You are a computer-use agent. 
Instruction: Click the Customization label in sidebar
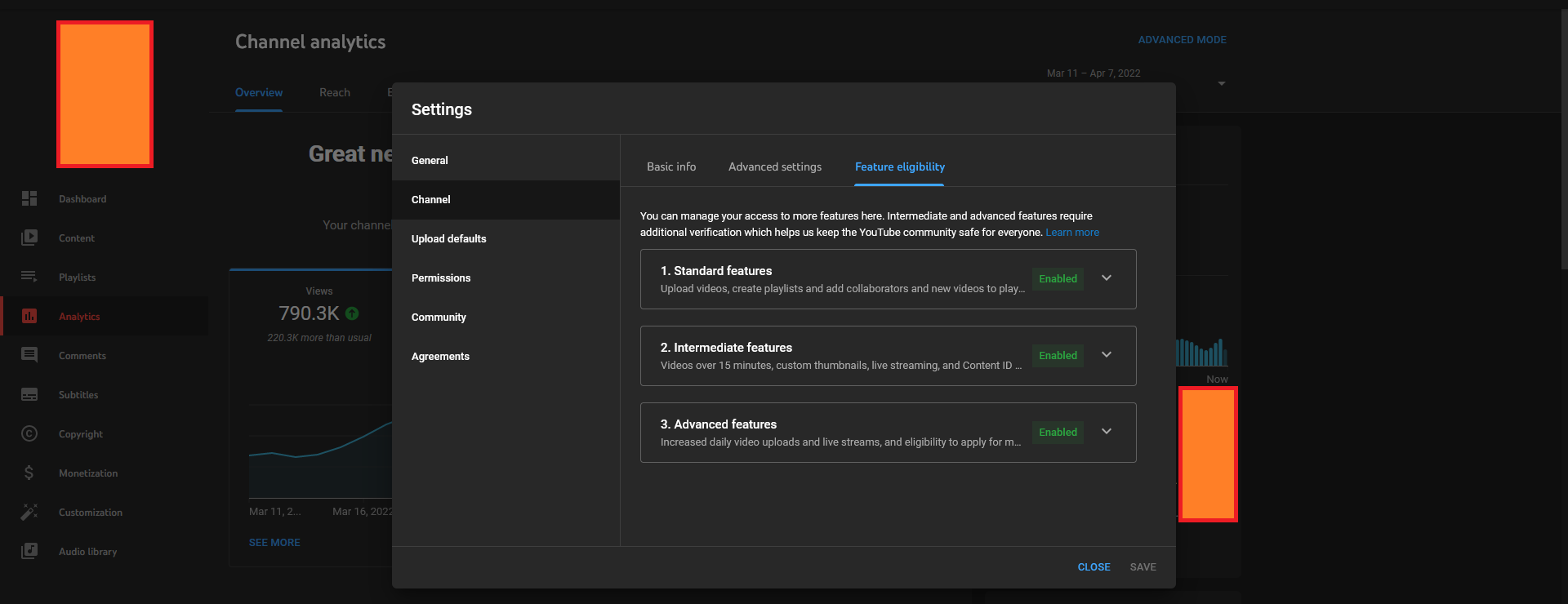pyautogui.click(x=91, y=513)
